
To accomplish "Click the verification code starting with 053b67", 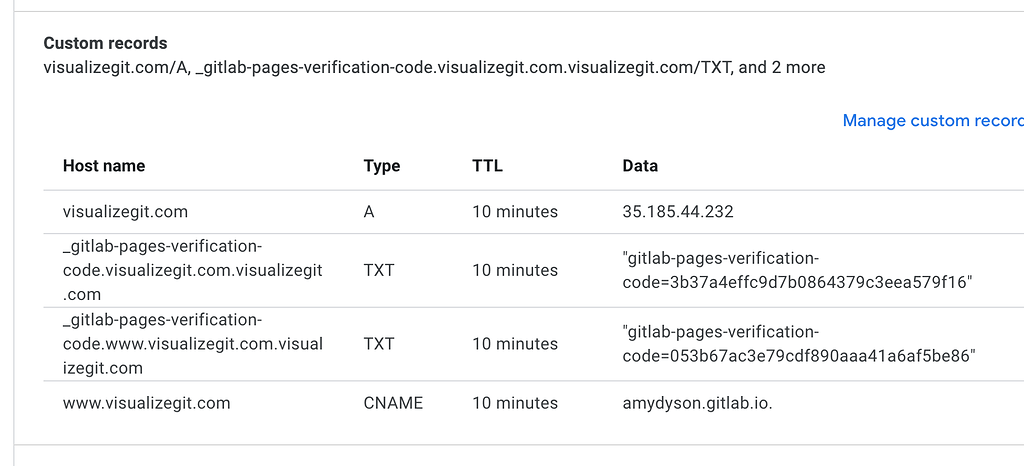I will click(799, 356).
